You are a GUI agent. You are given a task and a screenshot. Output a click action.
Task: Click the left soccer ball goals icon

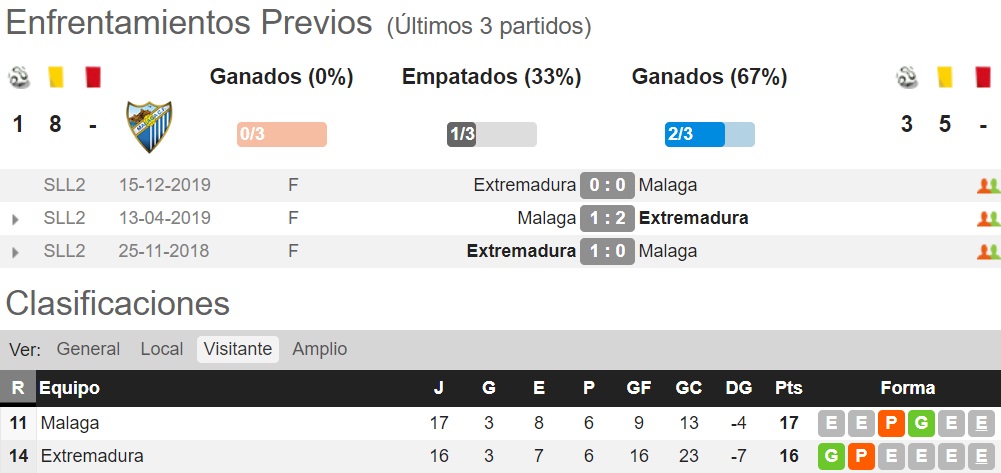[x=19, y=77]
